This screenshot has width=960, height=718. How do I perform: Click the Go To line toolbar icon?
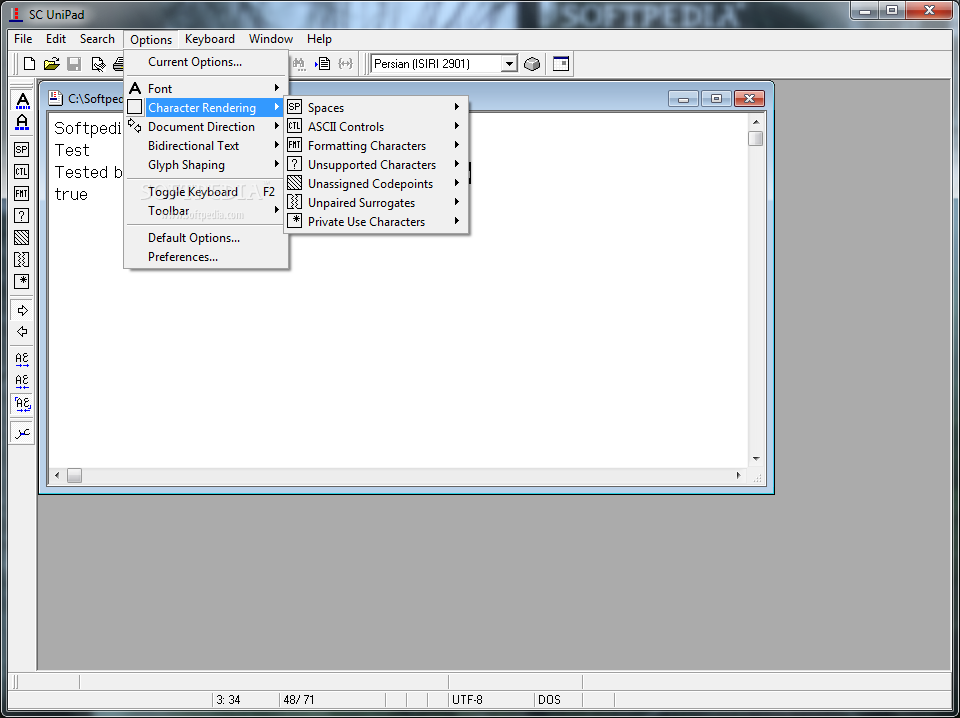pos(323,64)
